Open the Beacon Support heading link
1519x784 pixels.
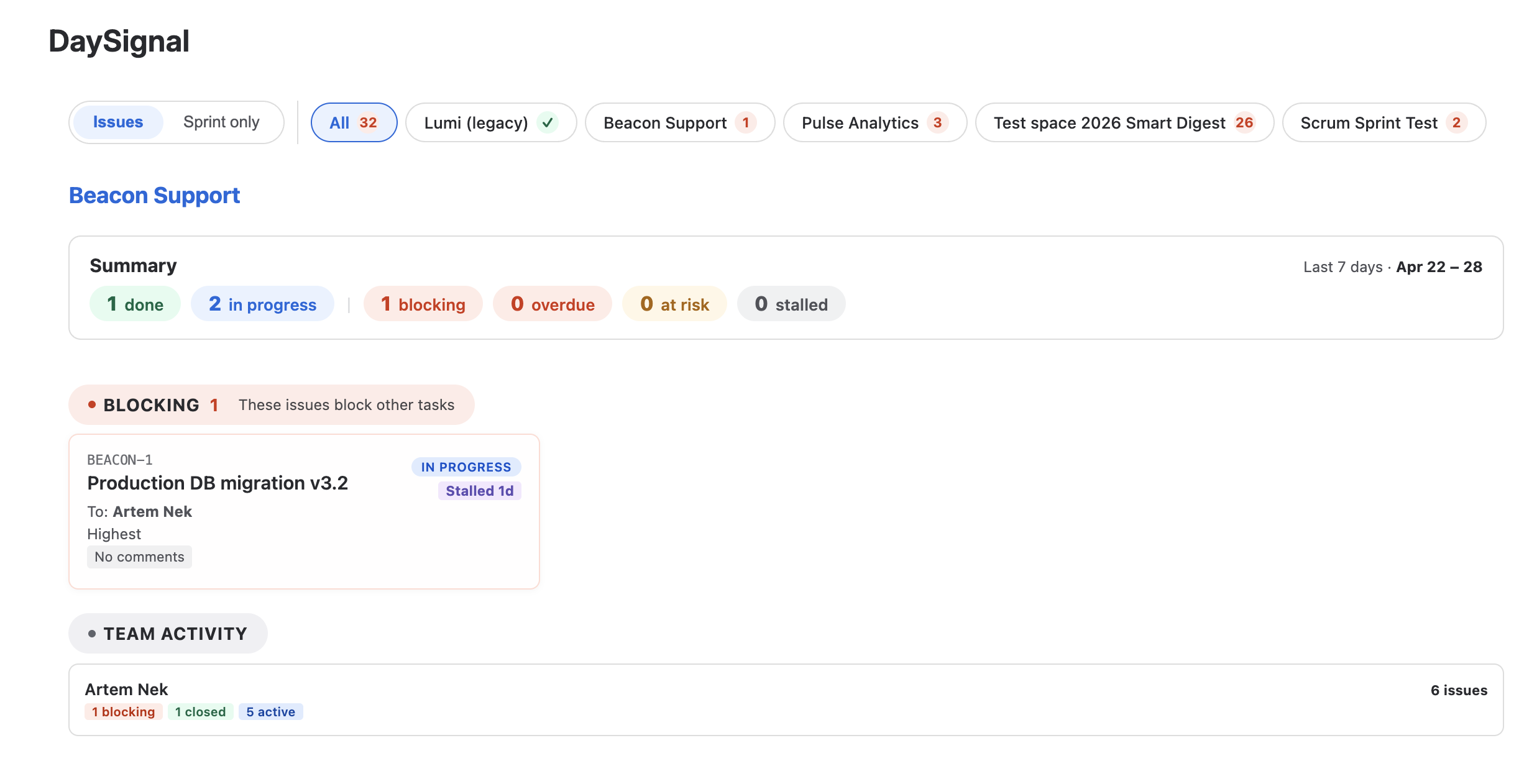coord(154,196)
